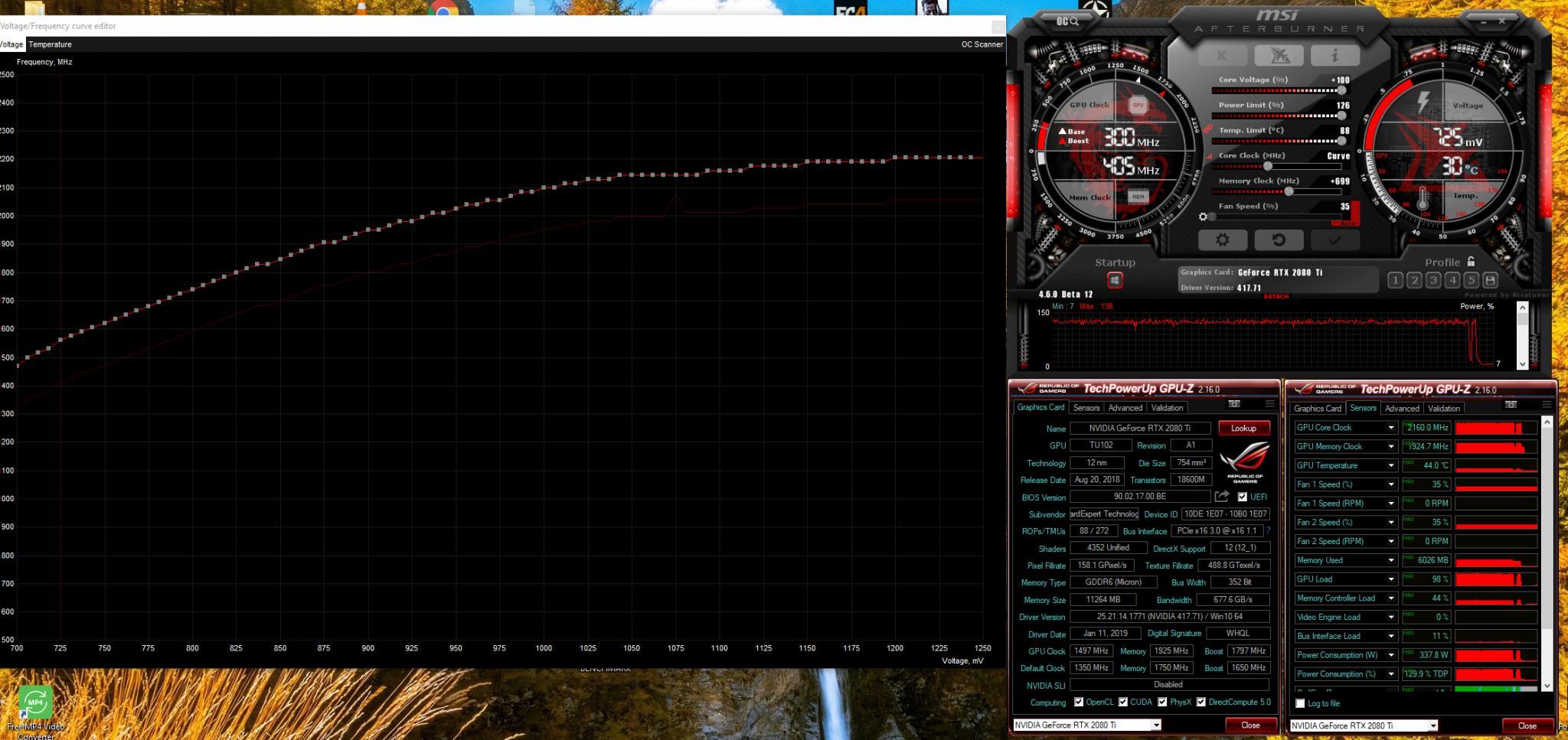Viewport: 1568px width, 740px height.
Task: Expand the Bus Interface Load sensor dropdown
Action: point(1391,636)
